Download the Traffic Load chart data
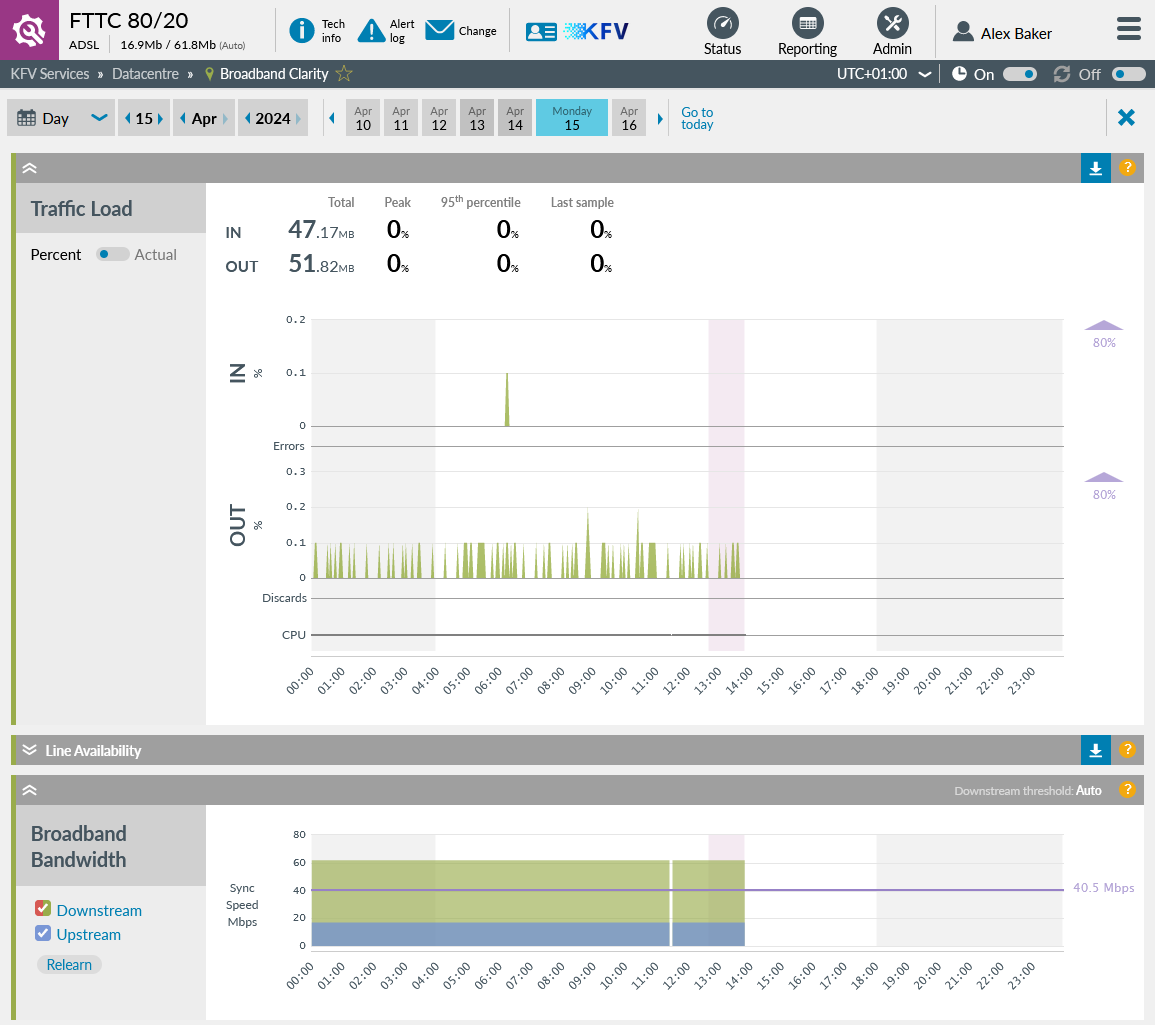1155x1025 pixels. (x=1095, y=168)
